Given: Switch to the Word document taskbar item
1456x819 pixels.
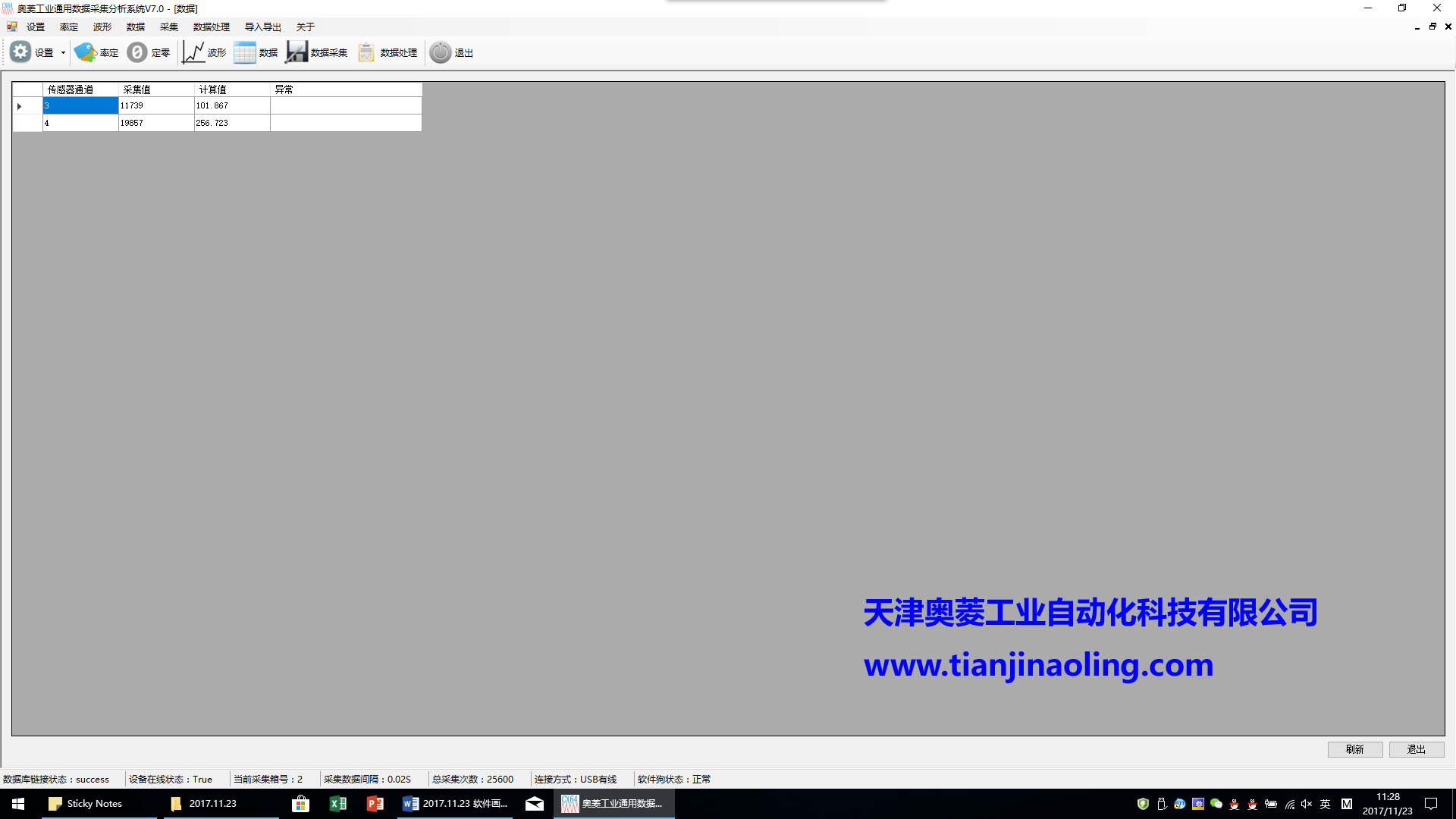Looking at the screenshot, I should pos(455,804).
